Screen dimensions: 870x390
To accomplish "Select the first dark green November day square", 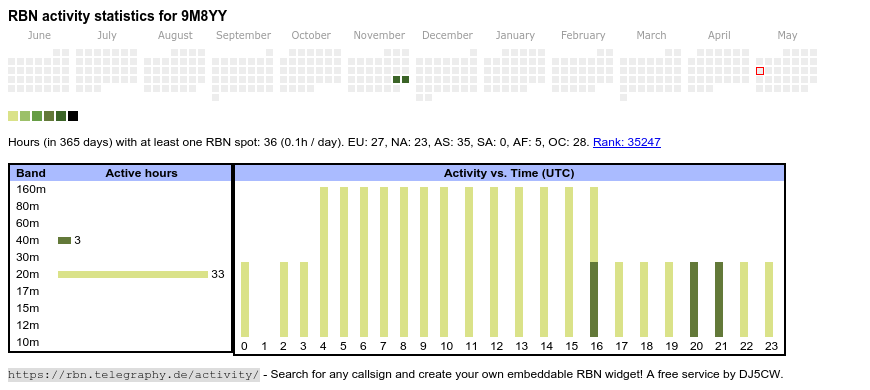I will click(x=397, y=79).
